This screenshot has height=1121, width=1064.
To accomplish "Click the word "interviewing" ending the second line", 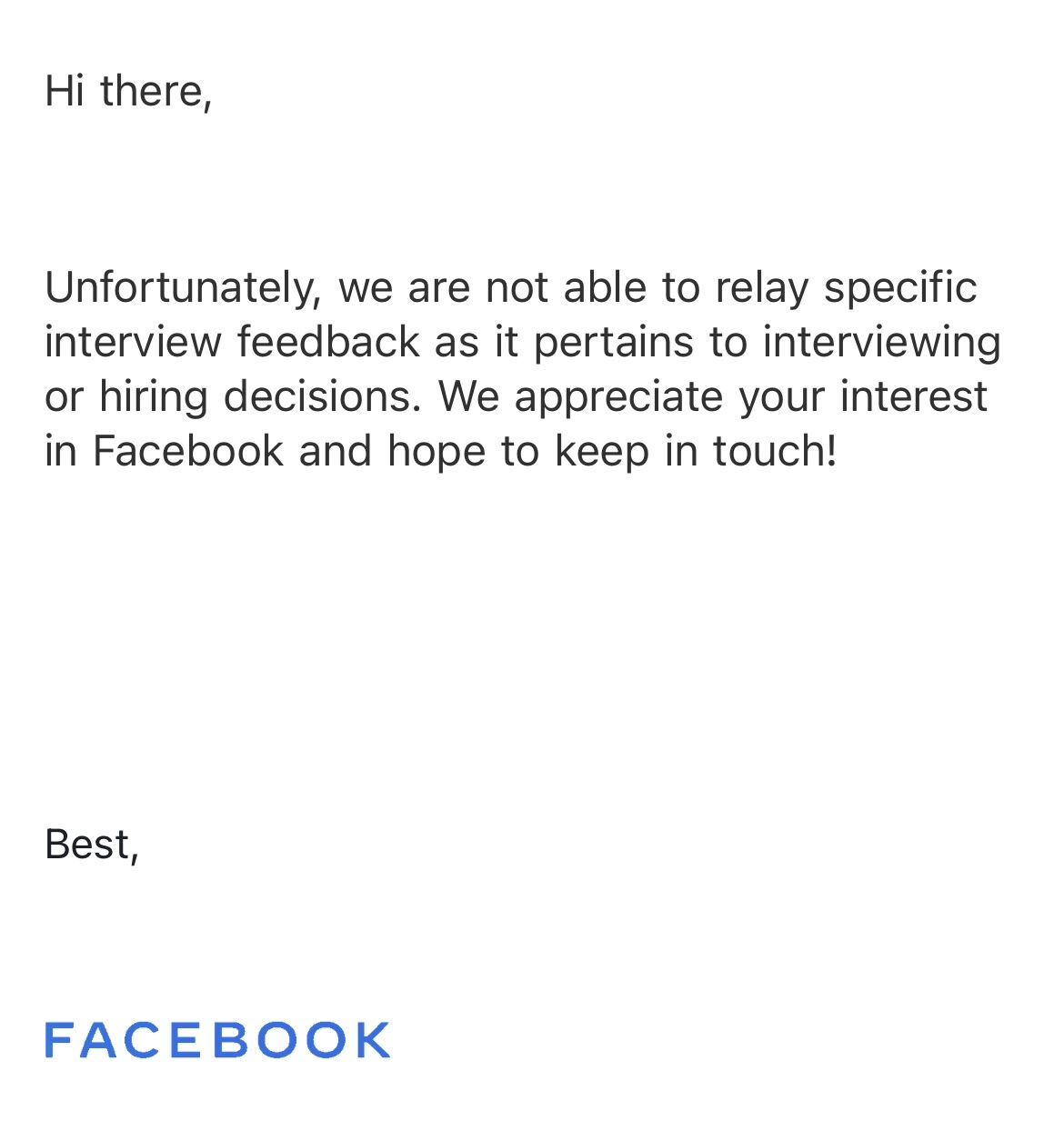I will tap(881, 344).
